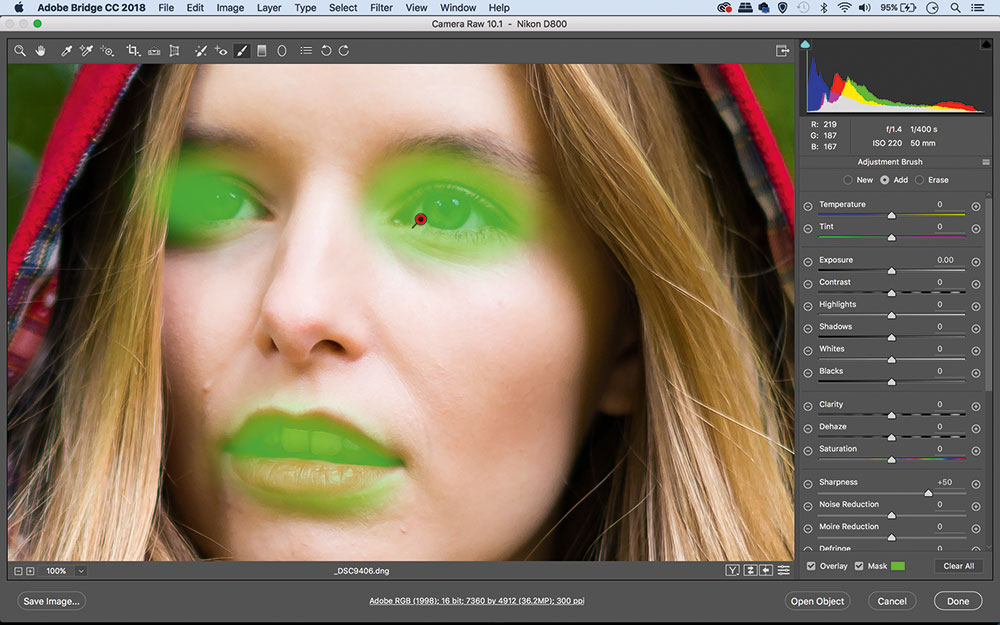Rotate image 90° counterclockwise
This screenshot has height=625, width=1000.
[326, 50]
